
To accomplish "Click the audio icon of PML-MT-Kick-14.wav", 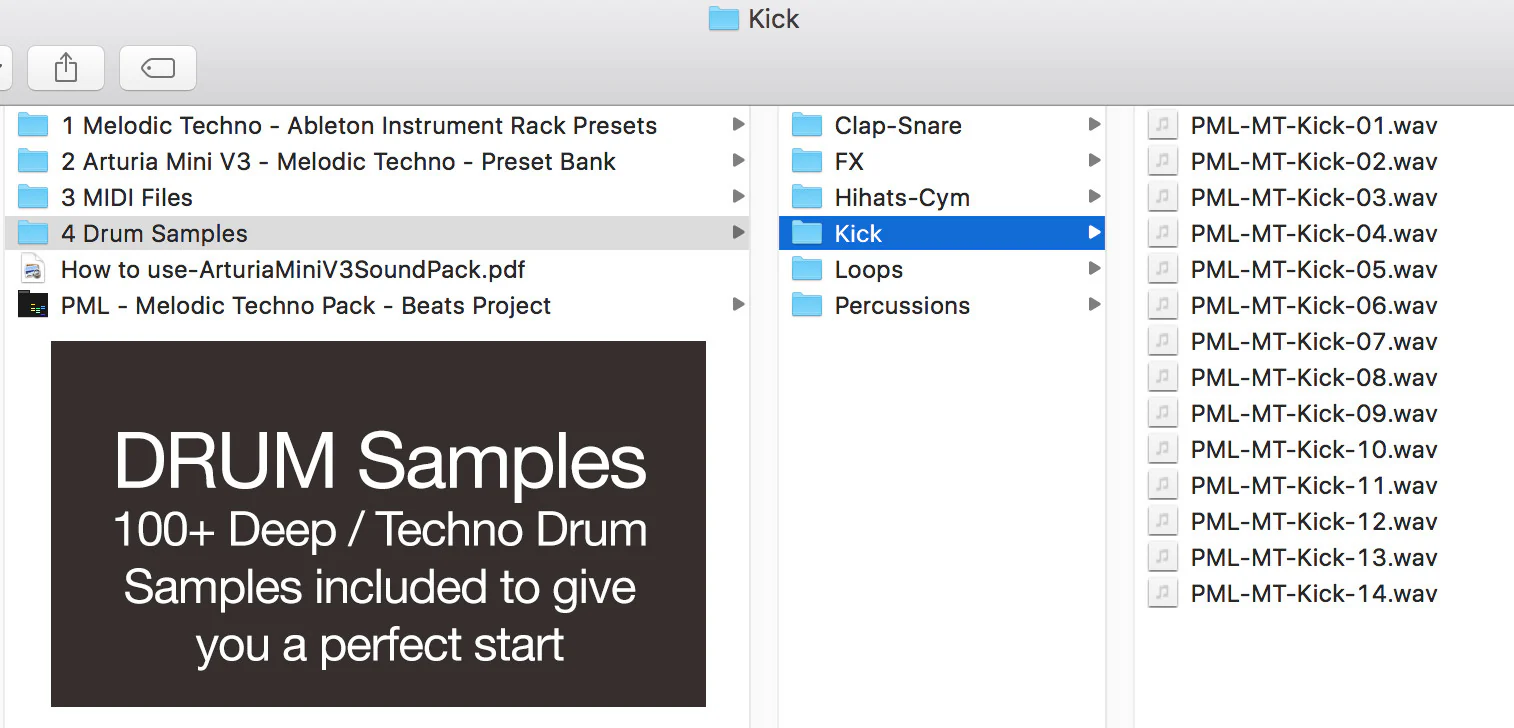I will coord(1161,593).
